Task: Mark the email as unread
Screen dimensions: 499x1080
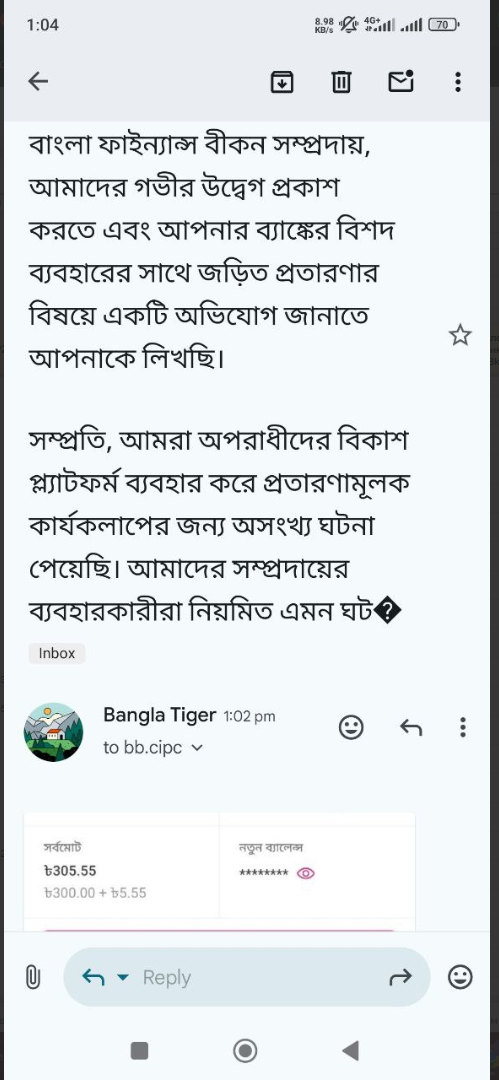Action: tap(401, 81)
